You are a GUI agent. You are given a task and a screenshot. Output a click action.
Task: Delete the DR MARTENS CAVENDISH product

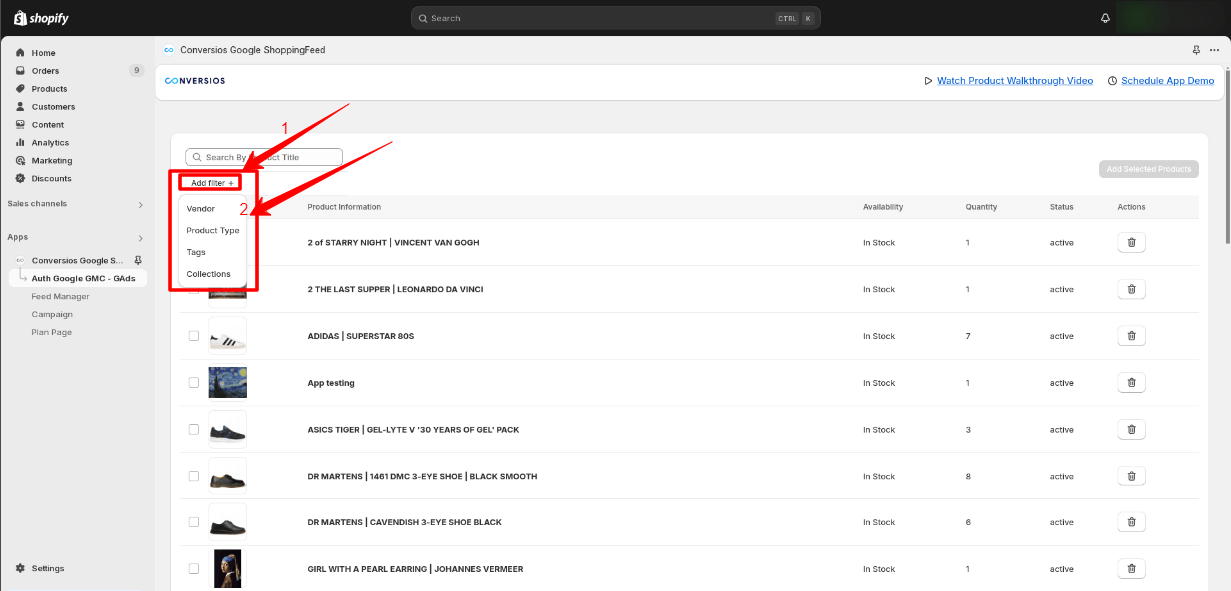1131,522
